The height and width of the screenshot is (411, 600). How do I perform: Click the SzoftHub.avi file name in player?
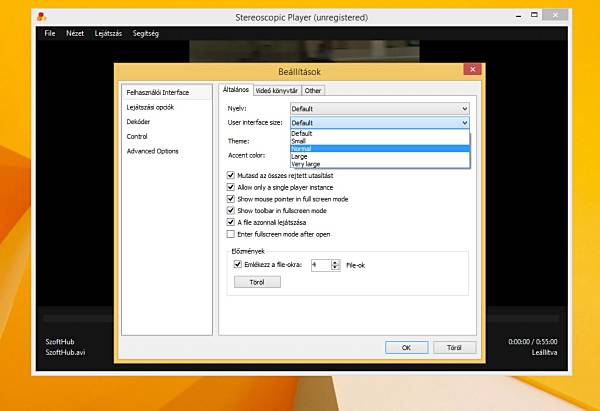pos(65,352)
